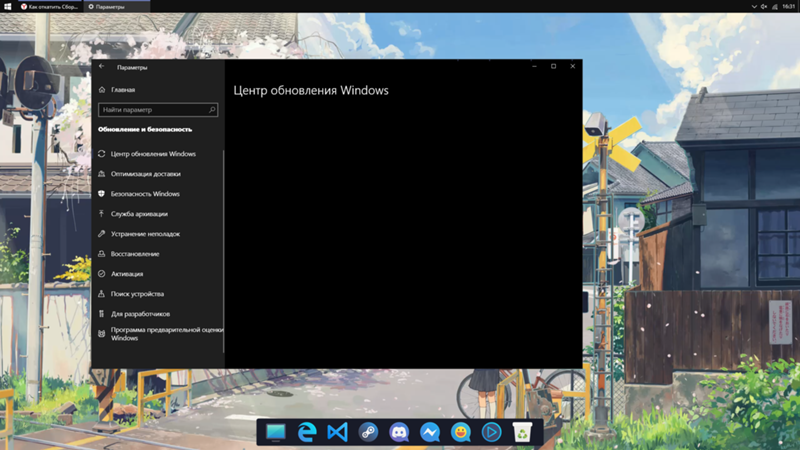Minimize the Параметры window
Image resolution: width=800 pixels, height=450 pixels.
tap(534, 66)
